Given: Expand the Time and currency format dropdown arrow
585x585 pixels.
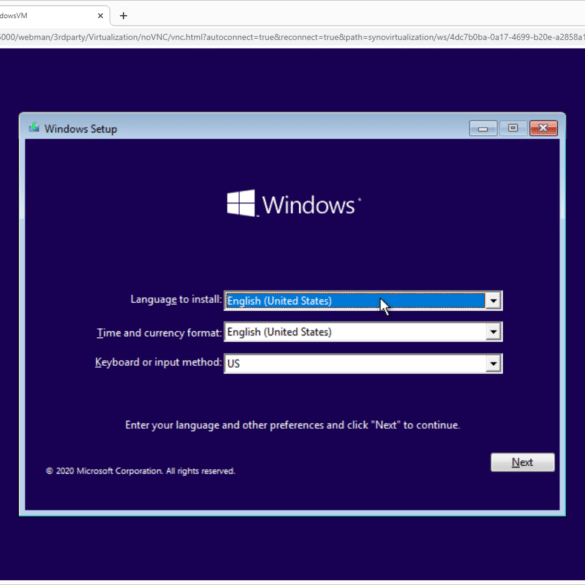Looking at the screenshot, I should (x=493, y=332).
